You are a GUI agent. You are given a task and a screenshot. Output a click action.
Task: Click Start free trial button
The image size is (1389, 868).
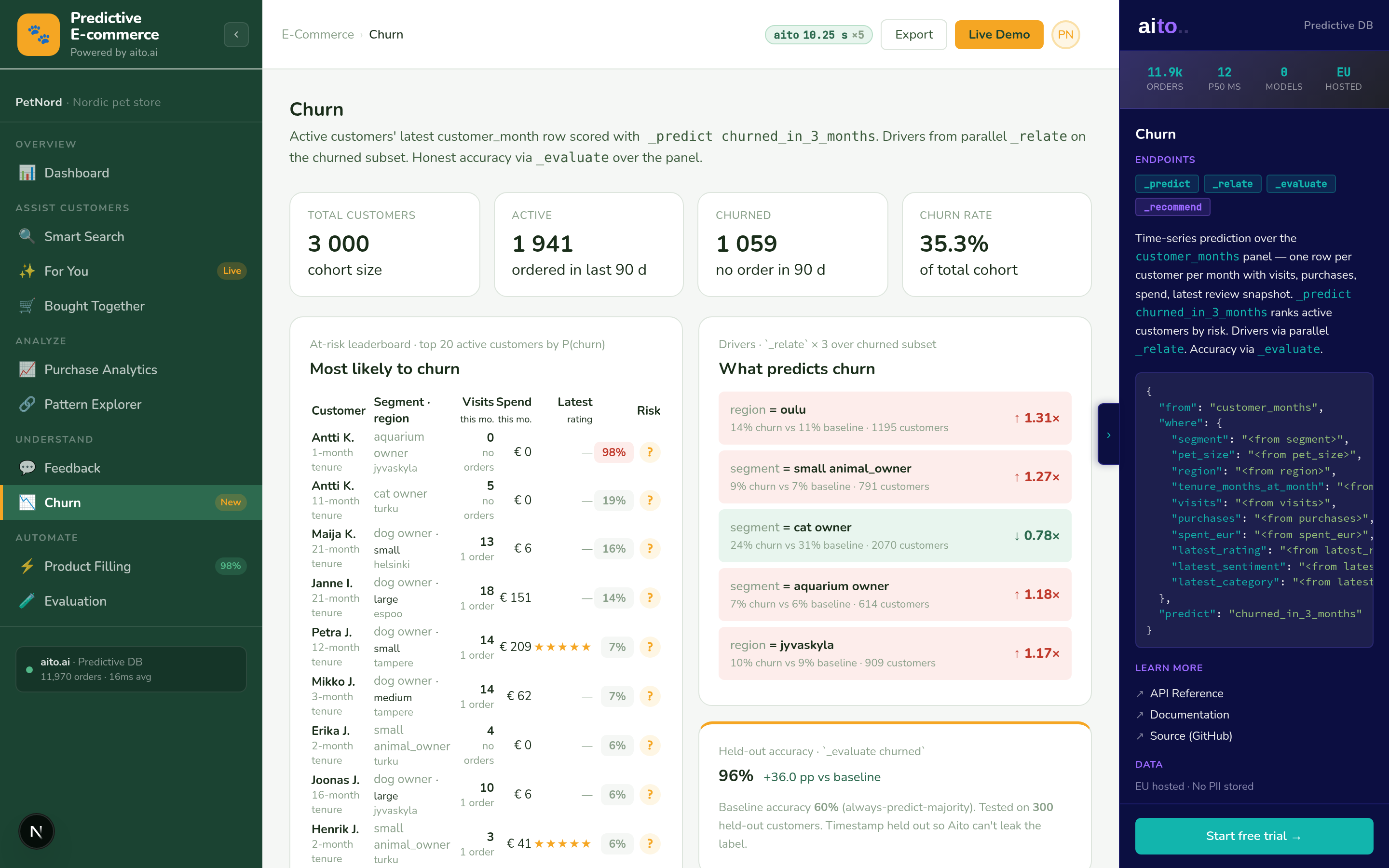click(1254, 836)
